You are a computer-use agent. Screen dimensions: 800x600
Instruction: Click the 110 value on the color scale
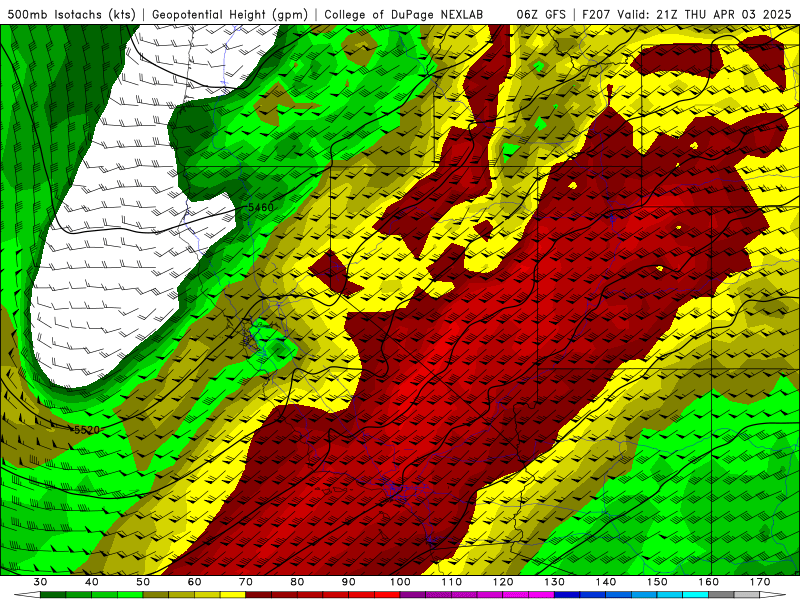coord(452,582)
